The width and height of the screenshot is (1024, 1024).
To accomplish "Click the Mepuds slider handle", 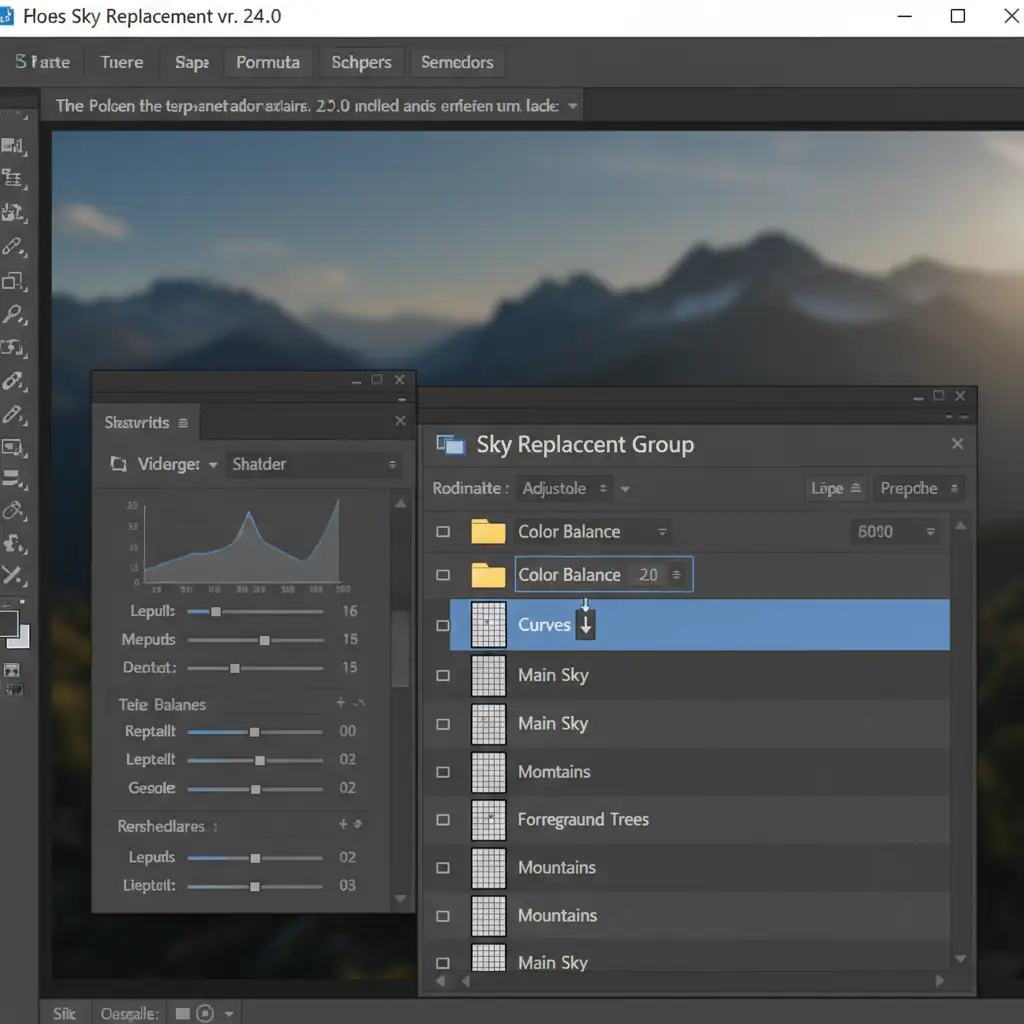I will coord(264,640).
